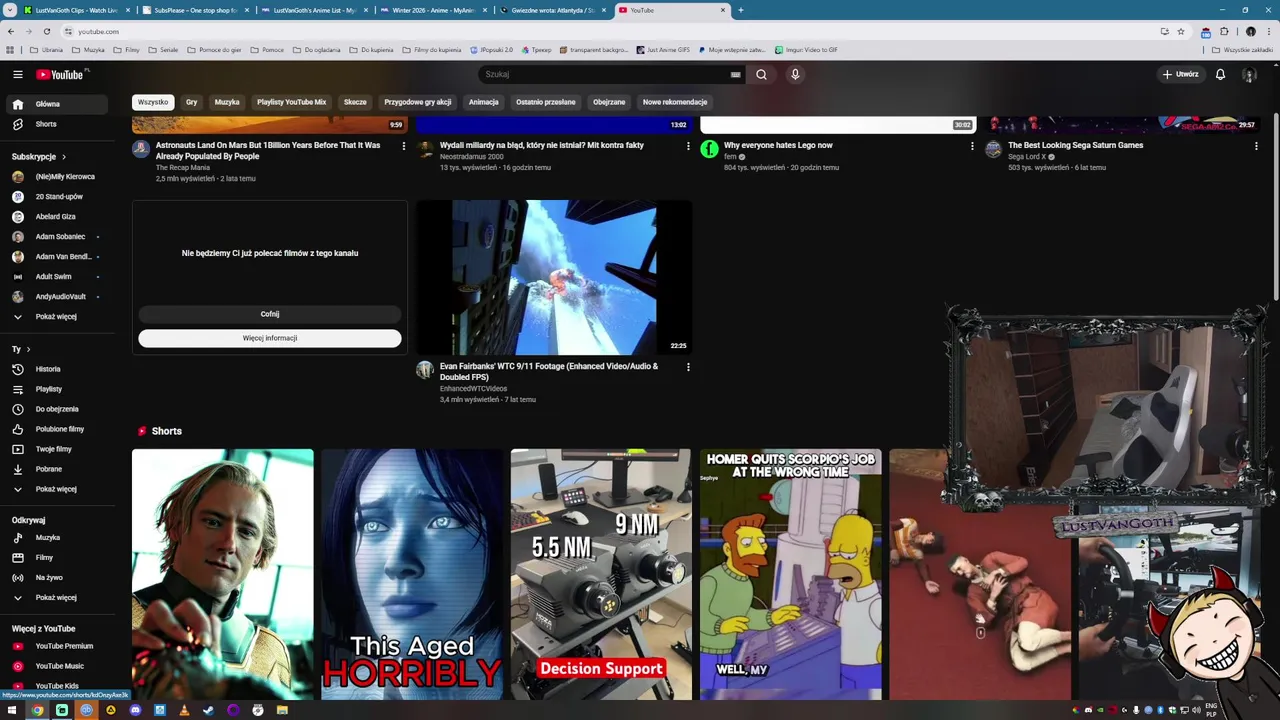Expand Ty section Pokaż więcej
This screenshot has height=720, width=1280.
point(58,489)
